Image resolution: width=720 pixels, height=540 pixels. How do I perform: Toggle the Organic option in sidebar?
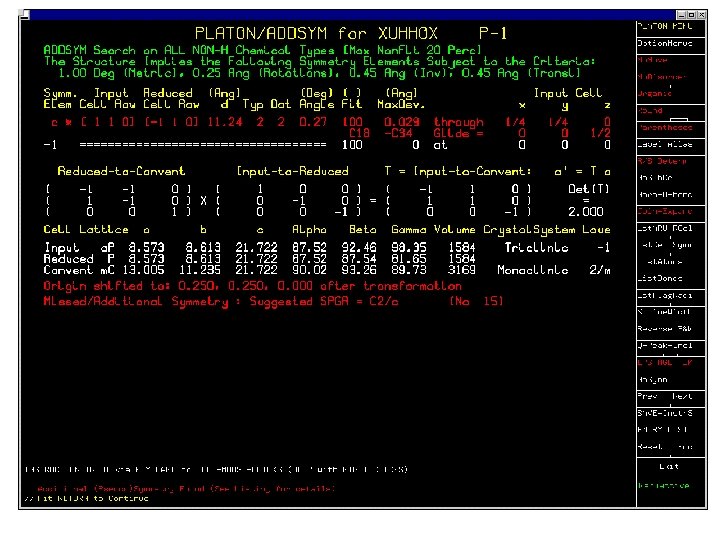[655, 94]
